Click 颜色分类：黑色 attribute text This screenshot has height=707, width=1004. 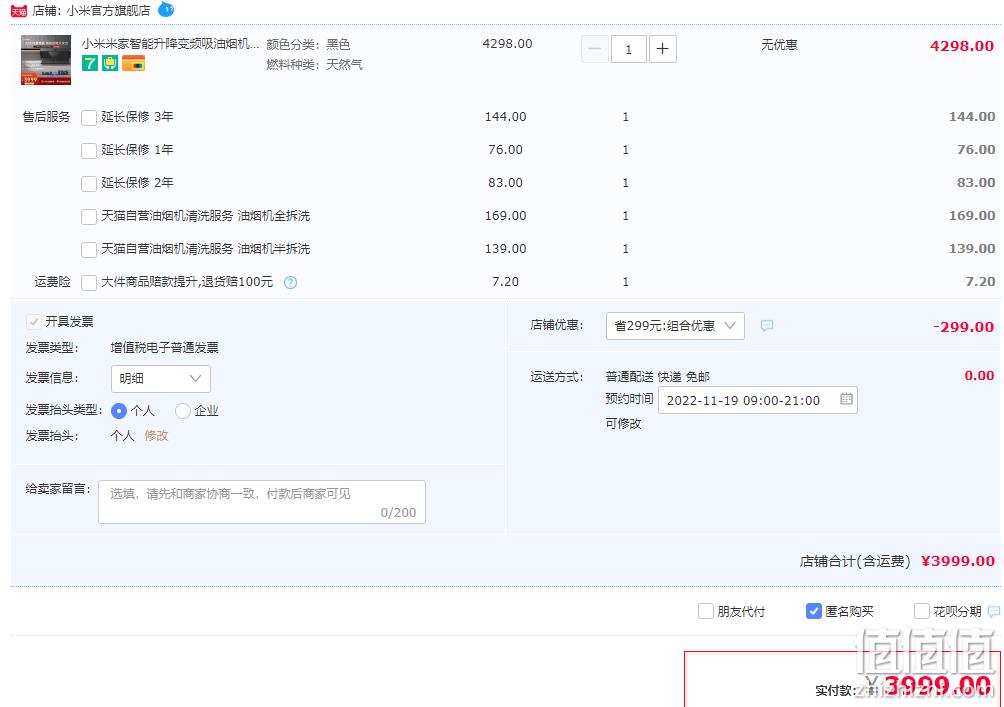pyautogui.click(x=308, y=44)
